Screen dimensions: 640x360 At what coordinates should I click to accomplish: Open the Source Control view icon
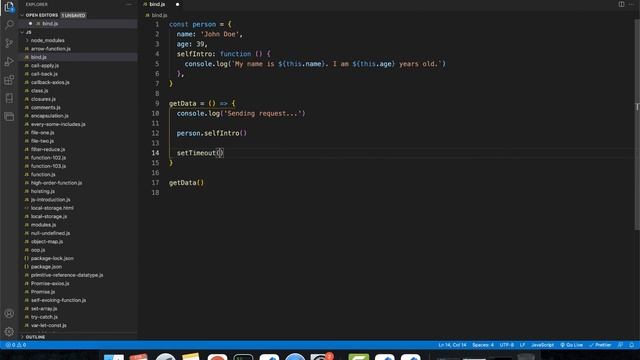[9, 43]
